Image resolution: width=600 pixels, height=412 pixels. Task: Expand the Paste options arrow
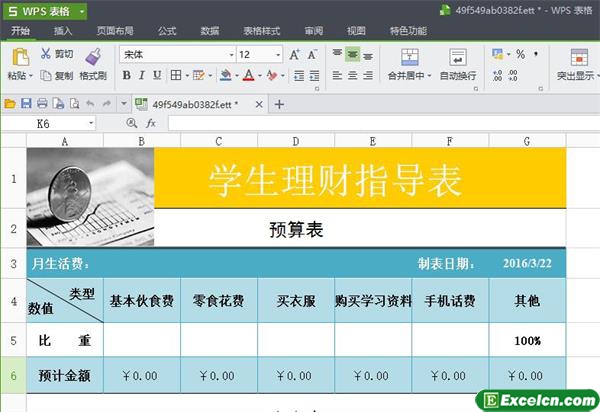click(31, 76)
